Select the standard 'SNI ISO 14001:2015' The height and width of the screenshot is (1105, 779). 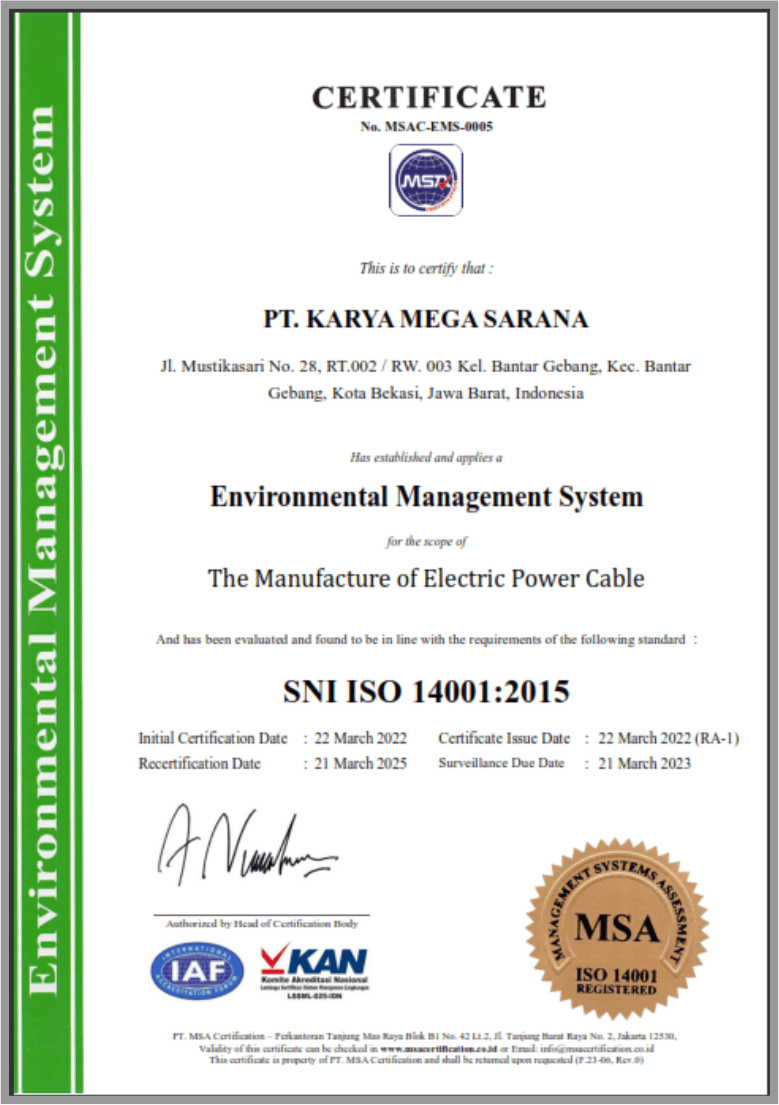(426, 691)
